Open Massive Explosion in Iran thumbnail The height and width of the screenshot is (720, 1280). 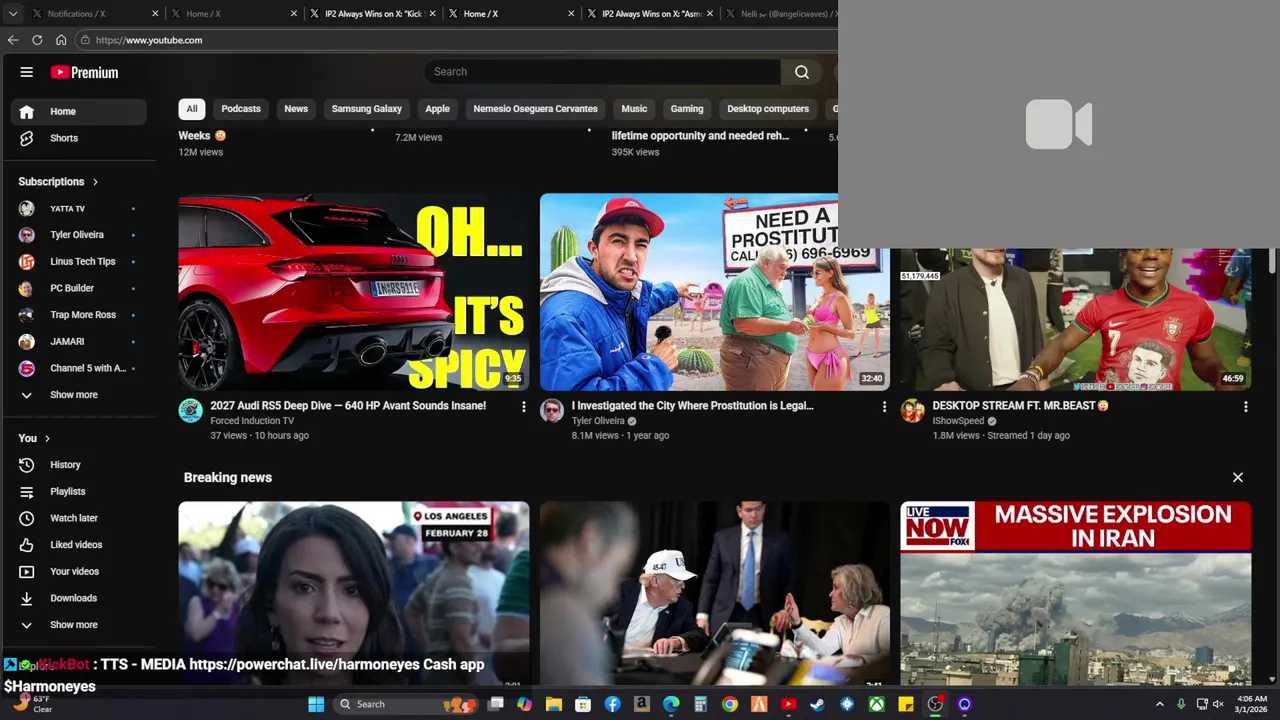(x=1076, y=594)
